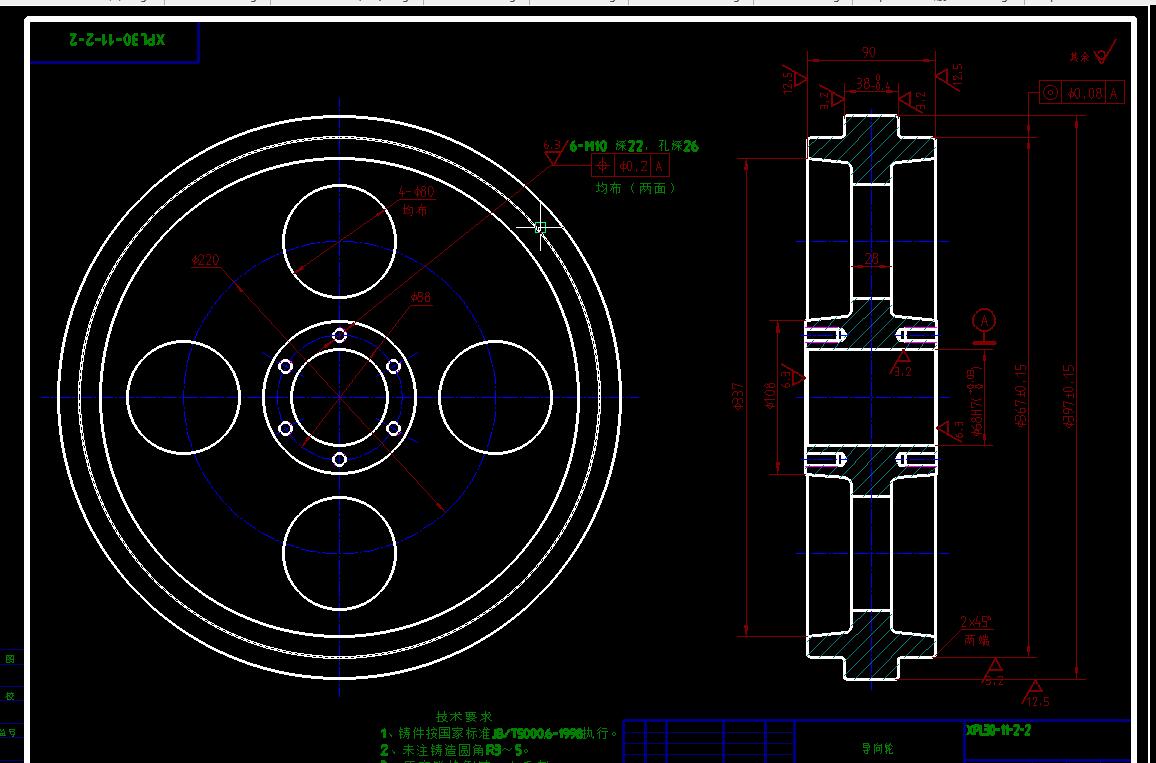Select the 3.2 roughness symbol under the hub section

point(903,364)
